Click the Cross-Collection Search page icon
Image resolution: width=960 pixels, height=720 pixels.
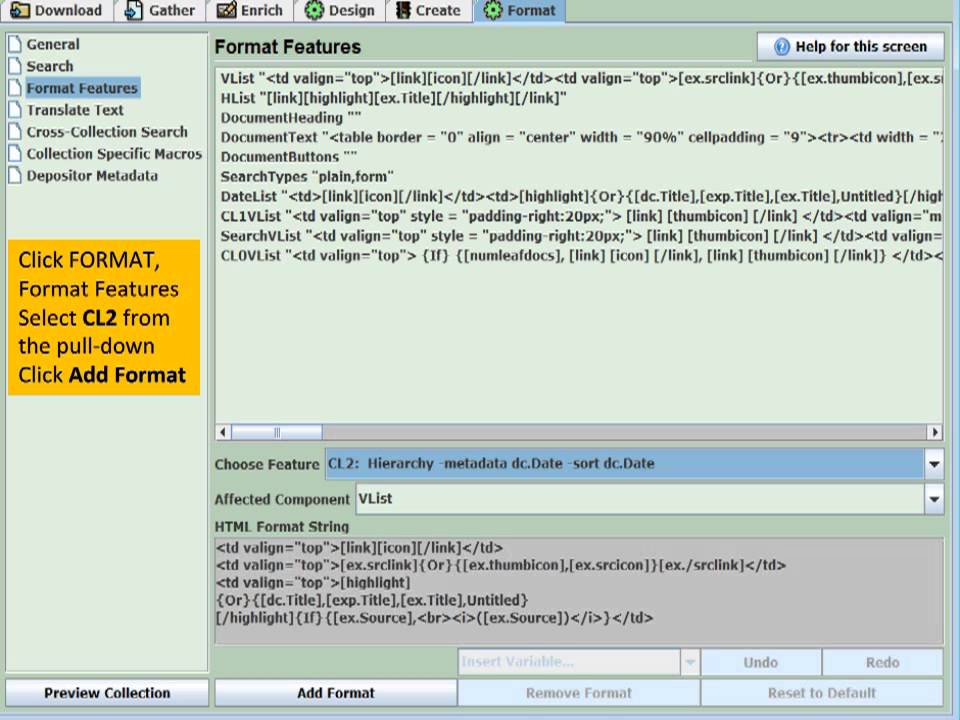(x=15, y=132)
